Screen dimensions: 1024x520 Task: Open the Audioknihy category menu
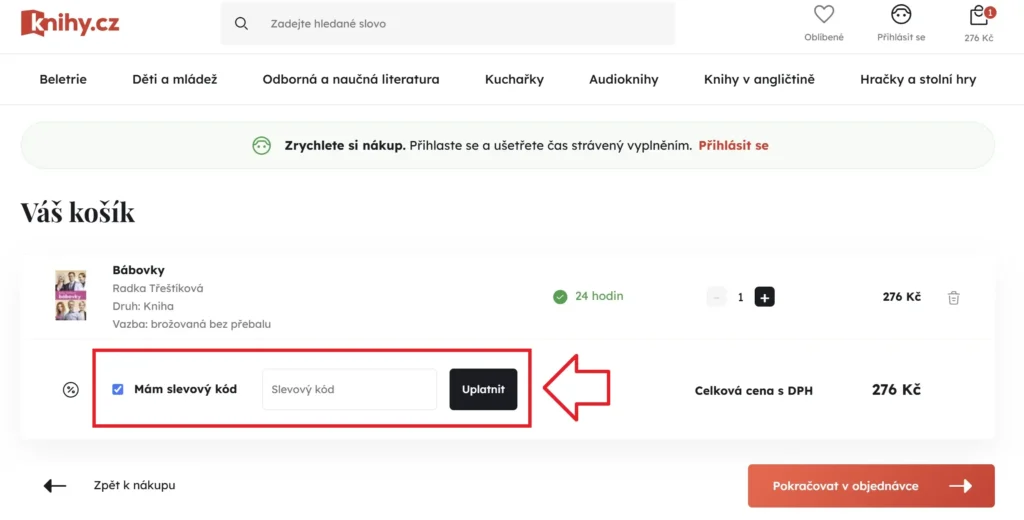tap(624, 80)
